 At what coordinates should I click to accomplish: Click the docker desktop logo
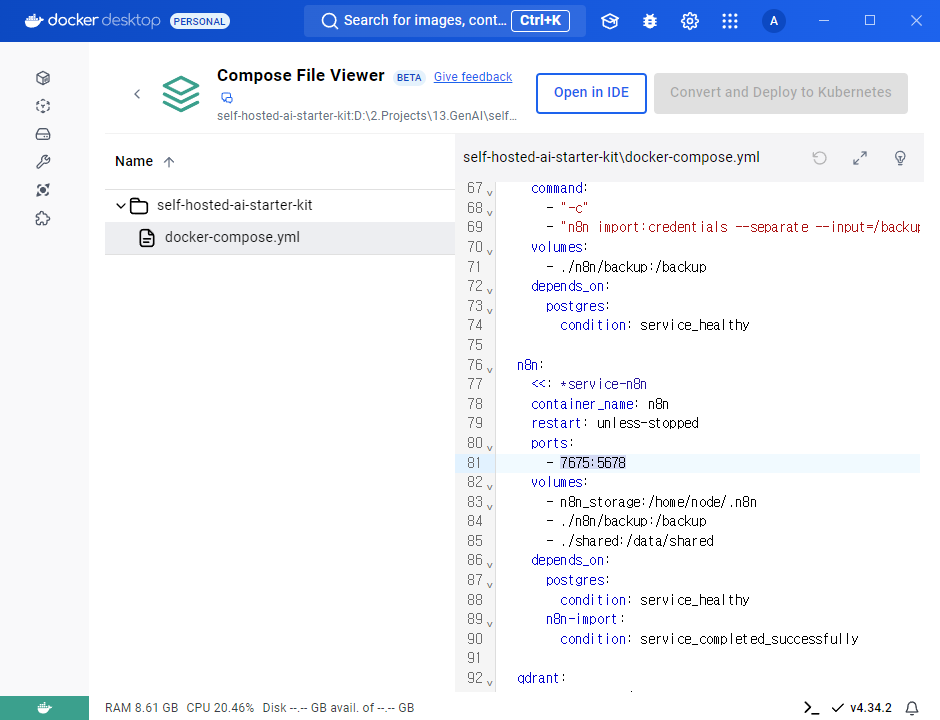[92, 20]
